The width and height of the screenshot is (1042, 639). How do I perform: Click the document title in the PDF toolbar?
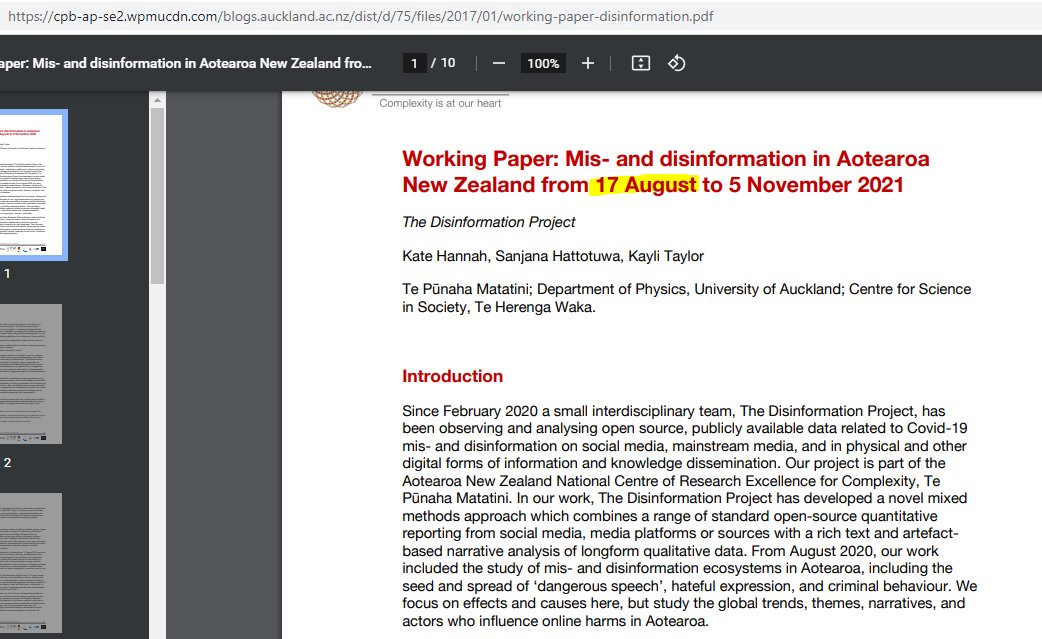pyautogui.click(x=186, y=63)
